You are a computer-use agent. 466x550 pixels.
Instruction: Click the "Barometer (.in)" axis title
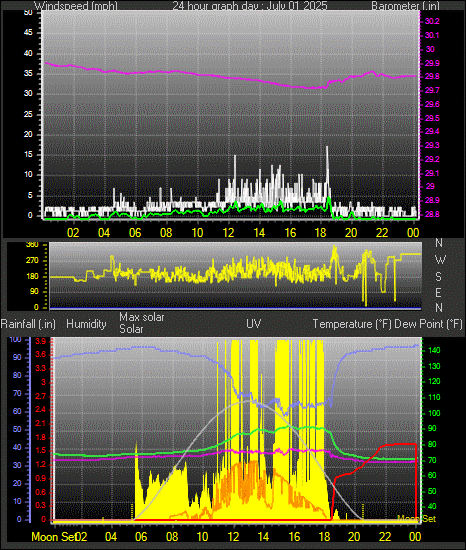405,6
